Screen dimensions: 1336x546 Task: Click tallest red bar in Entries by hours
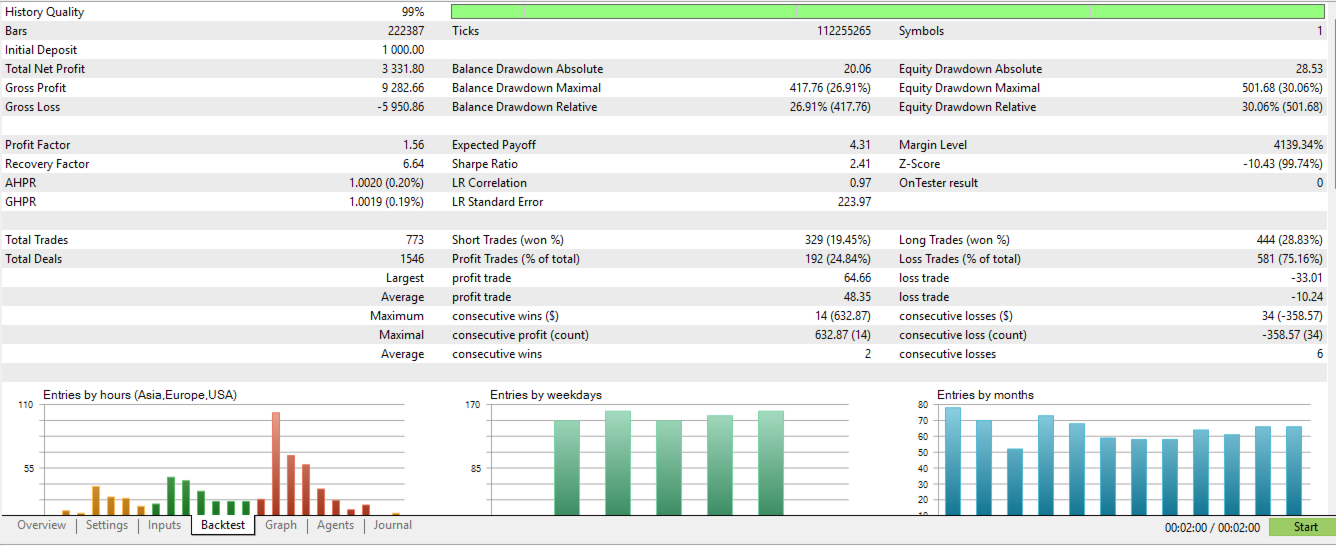pos(275,464)
